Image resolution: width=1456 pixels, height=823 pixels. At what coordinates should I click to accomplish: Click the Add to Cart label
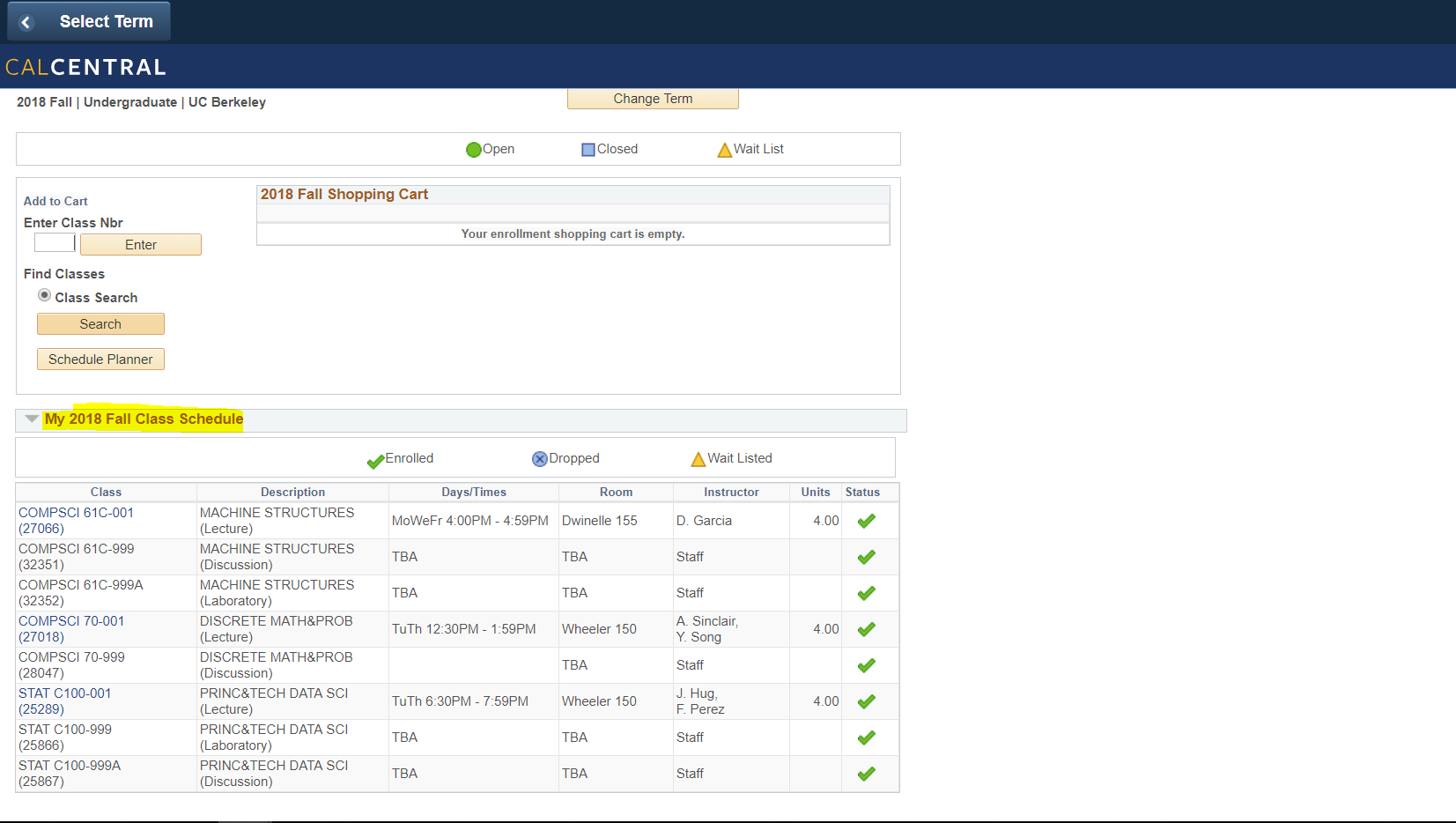pos(55,202)
